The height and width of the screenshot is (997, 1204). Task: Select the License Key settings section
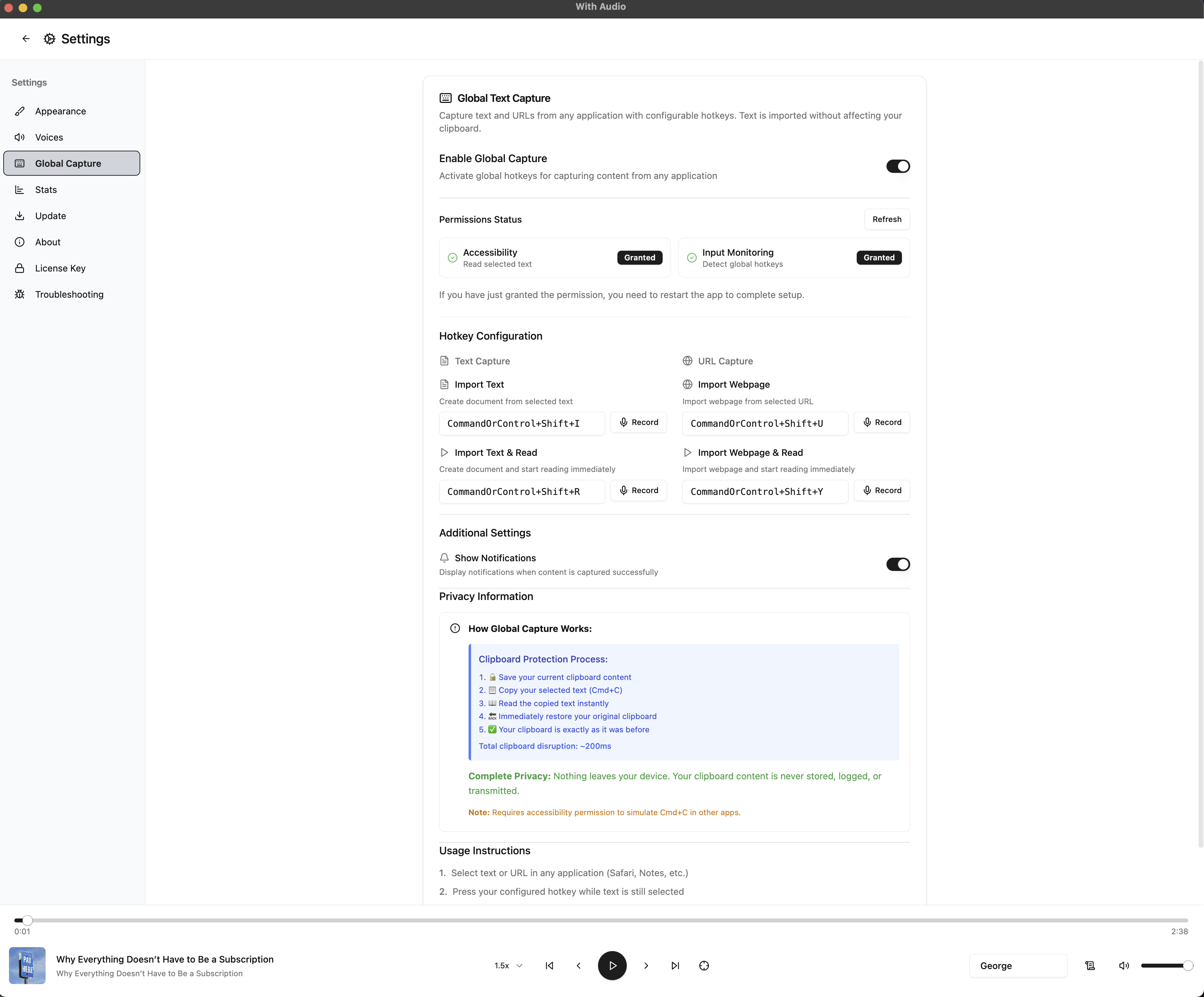60,268
